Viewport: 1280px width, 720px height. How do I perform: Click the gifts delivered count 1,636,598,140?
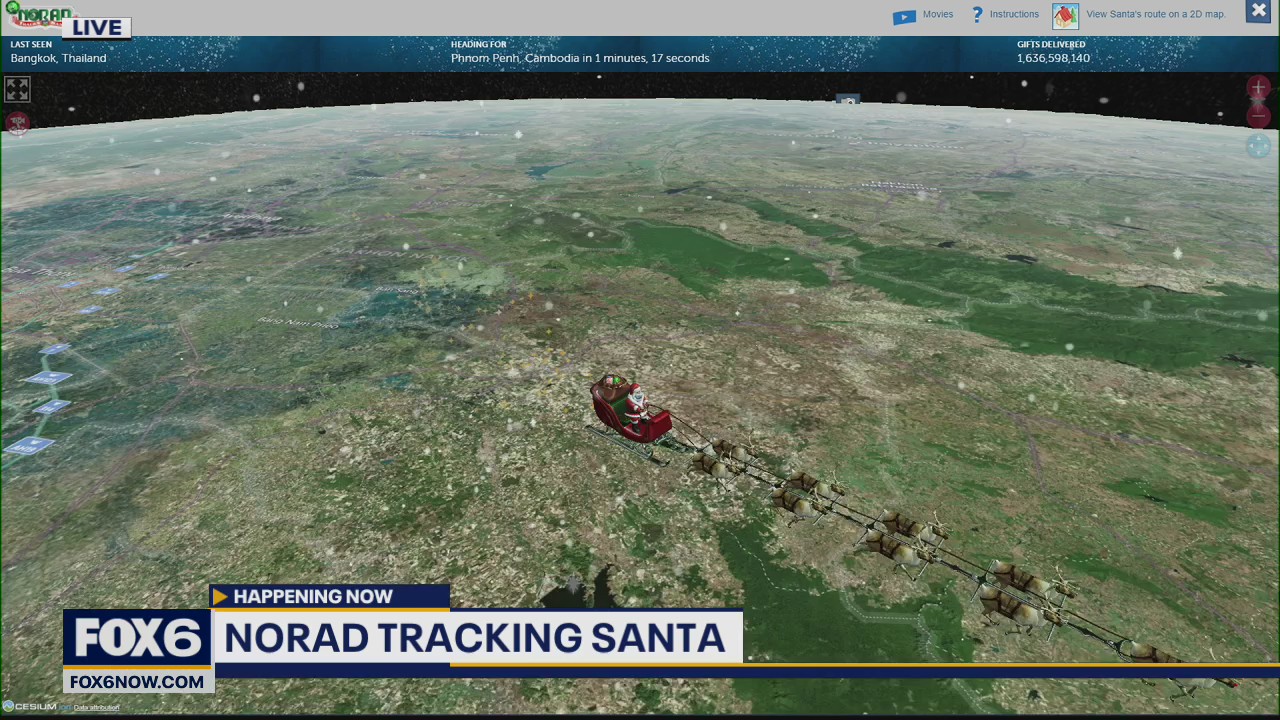click(1053, 58)
